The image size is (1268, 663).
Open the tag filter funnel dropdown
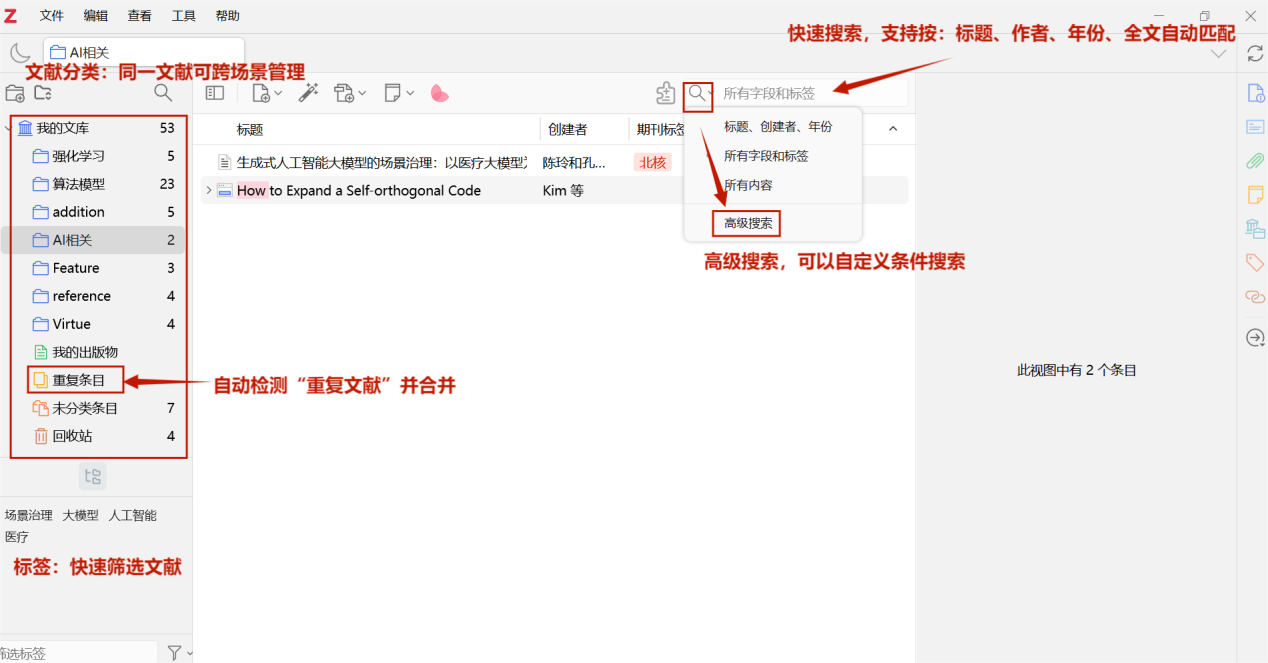click(x=179, y=653)
